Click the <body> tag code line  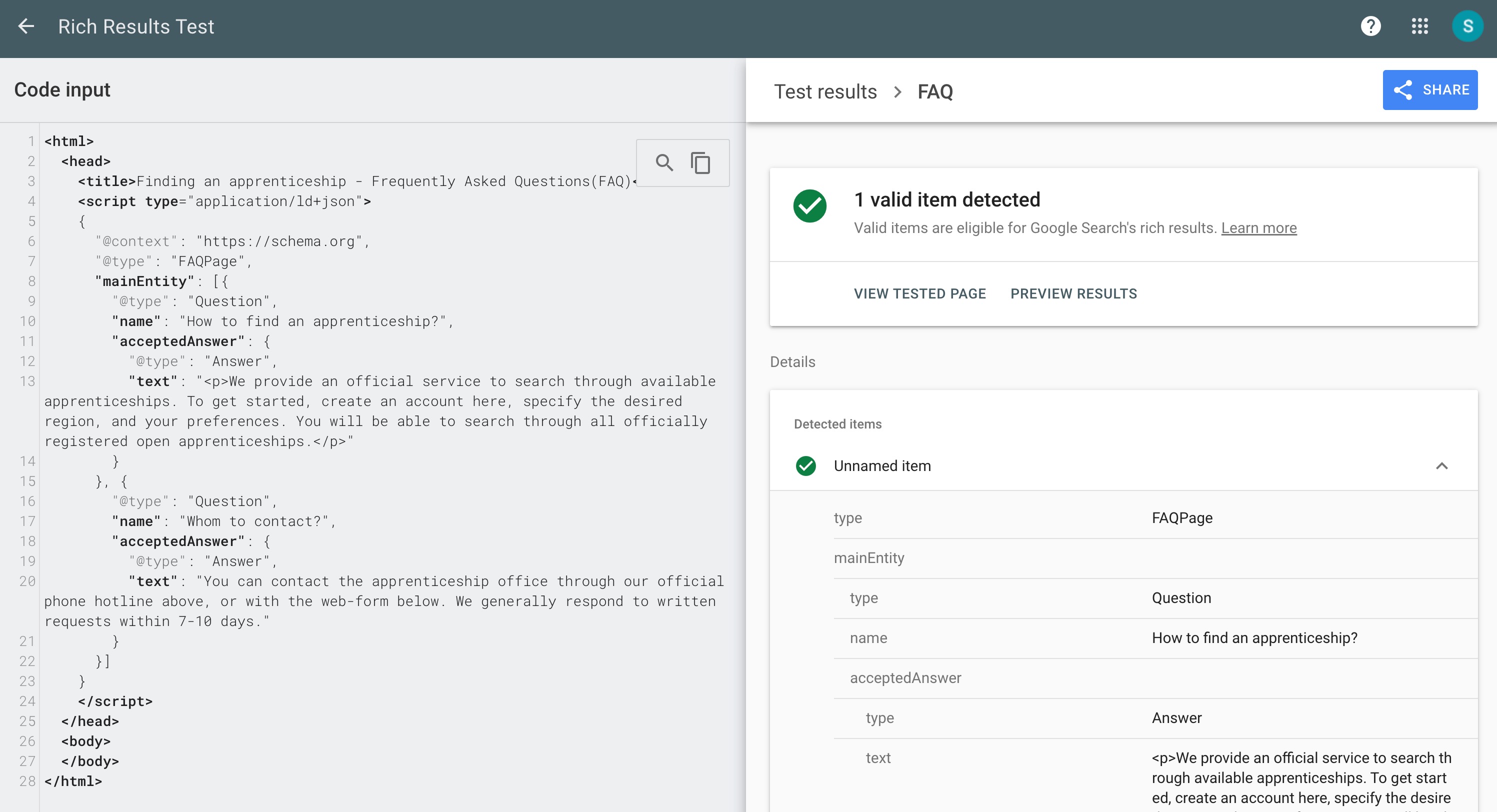click(x=85, y=741)
